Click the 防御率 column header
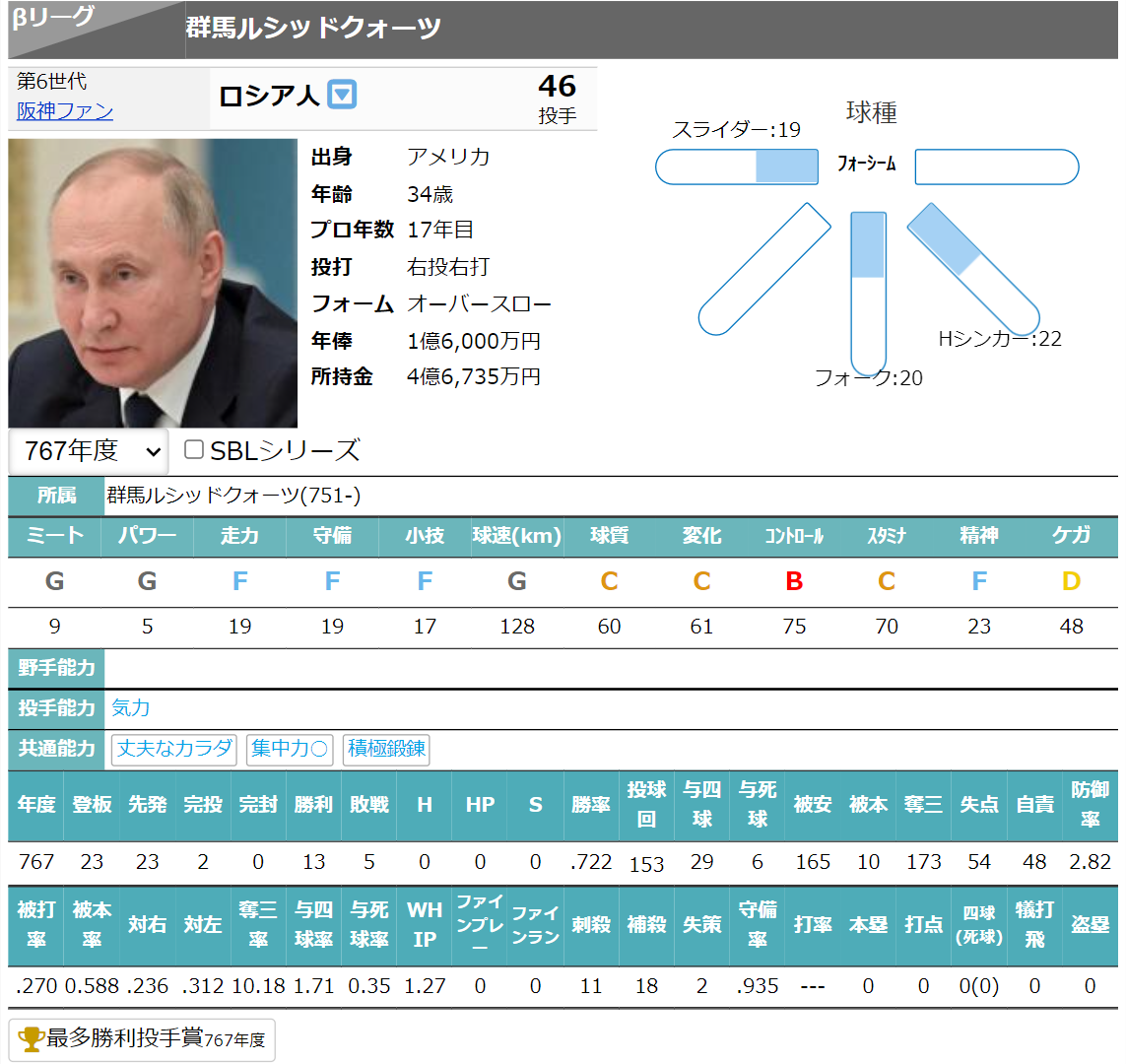 (1090, 805)
